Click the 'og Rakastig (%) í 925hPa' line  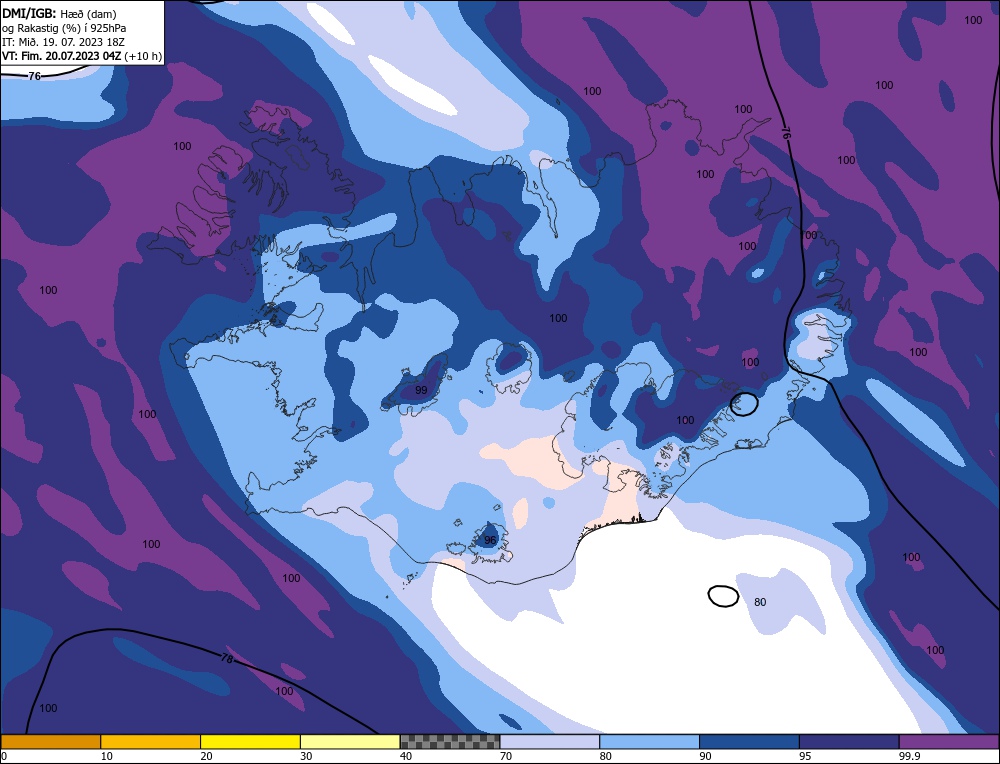click(x=64, y=27)
